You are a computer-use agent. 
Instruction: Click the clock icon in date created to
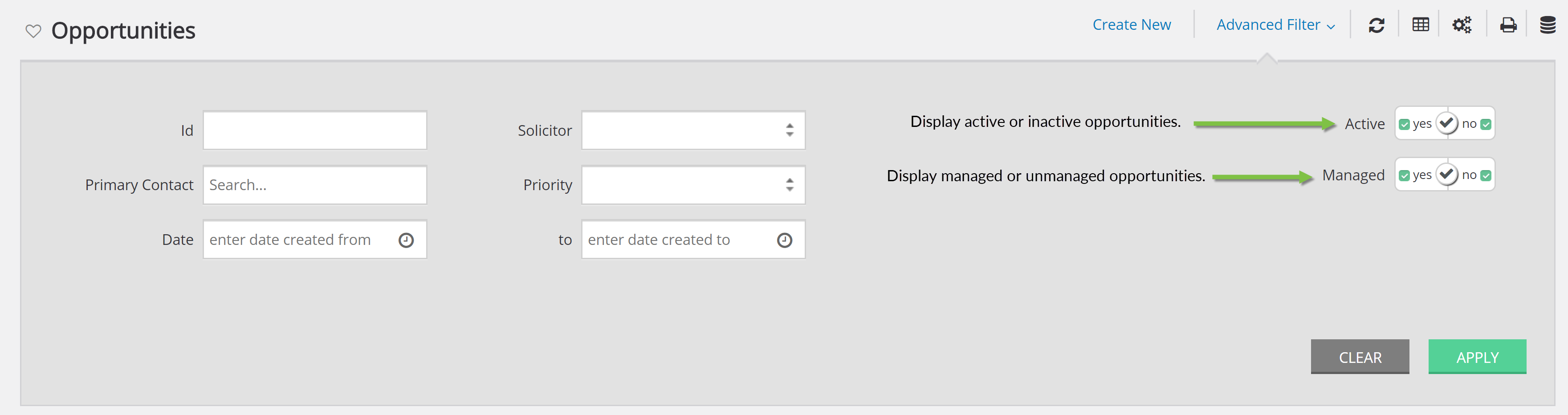[x=785, y=240]
